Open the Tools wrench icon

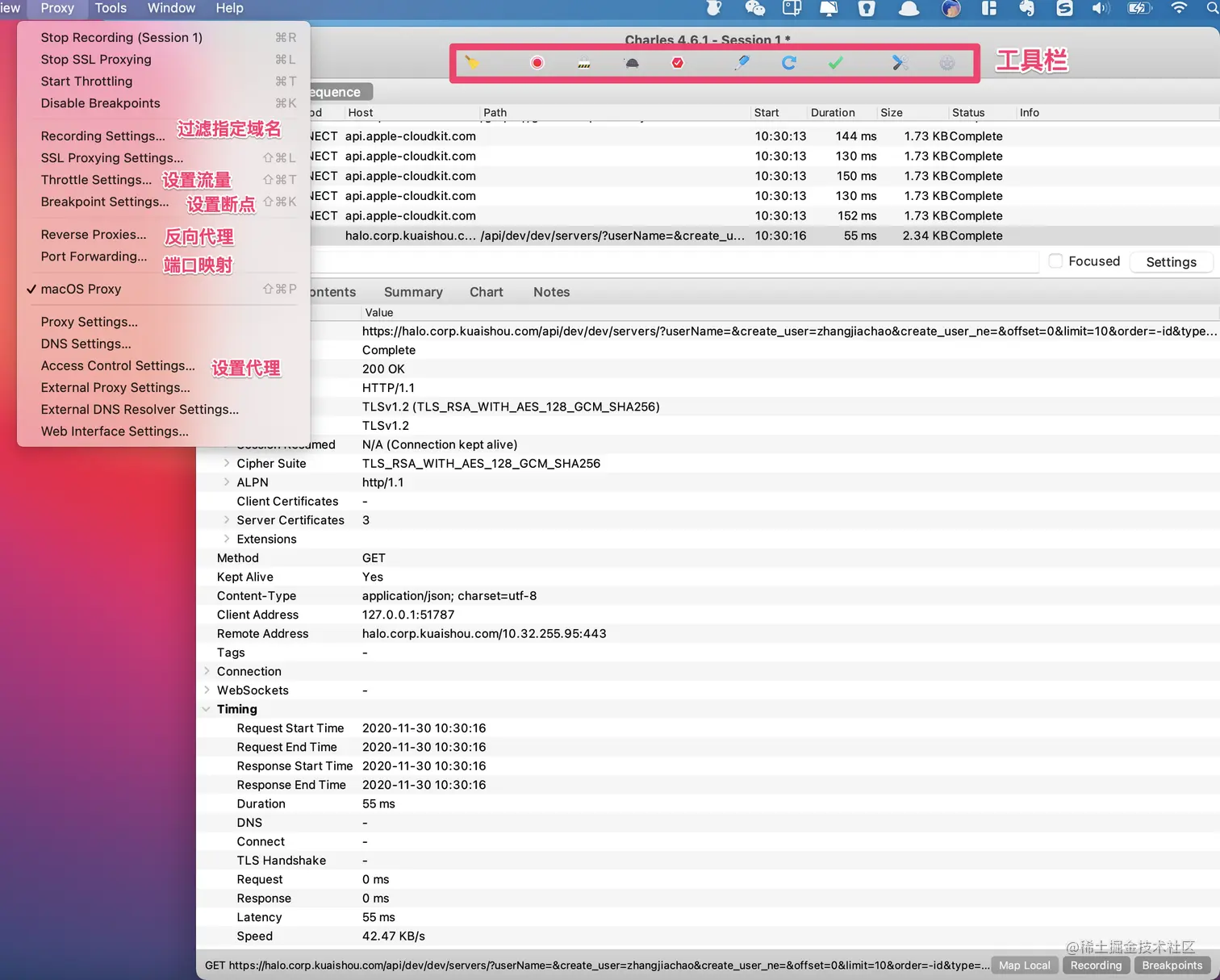coord(900,63)
